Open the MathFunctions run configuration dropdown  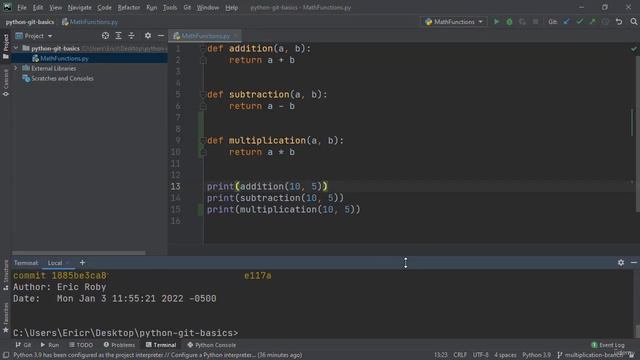coord(454,22)
